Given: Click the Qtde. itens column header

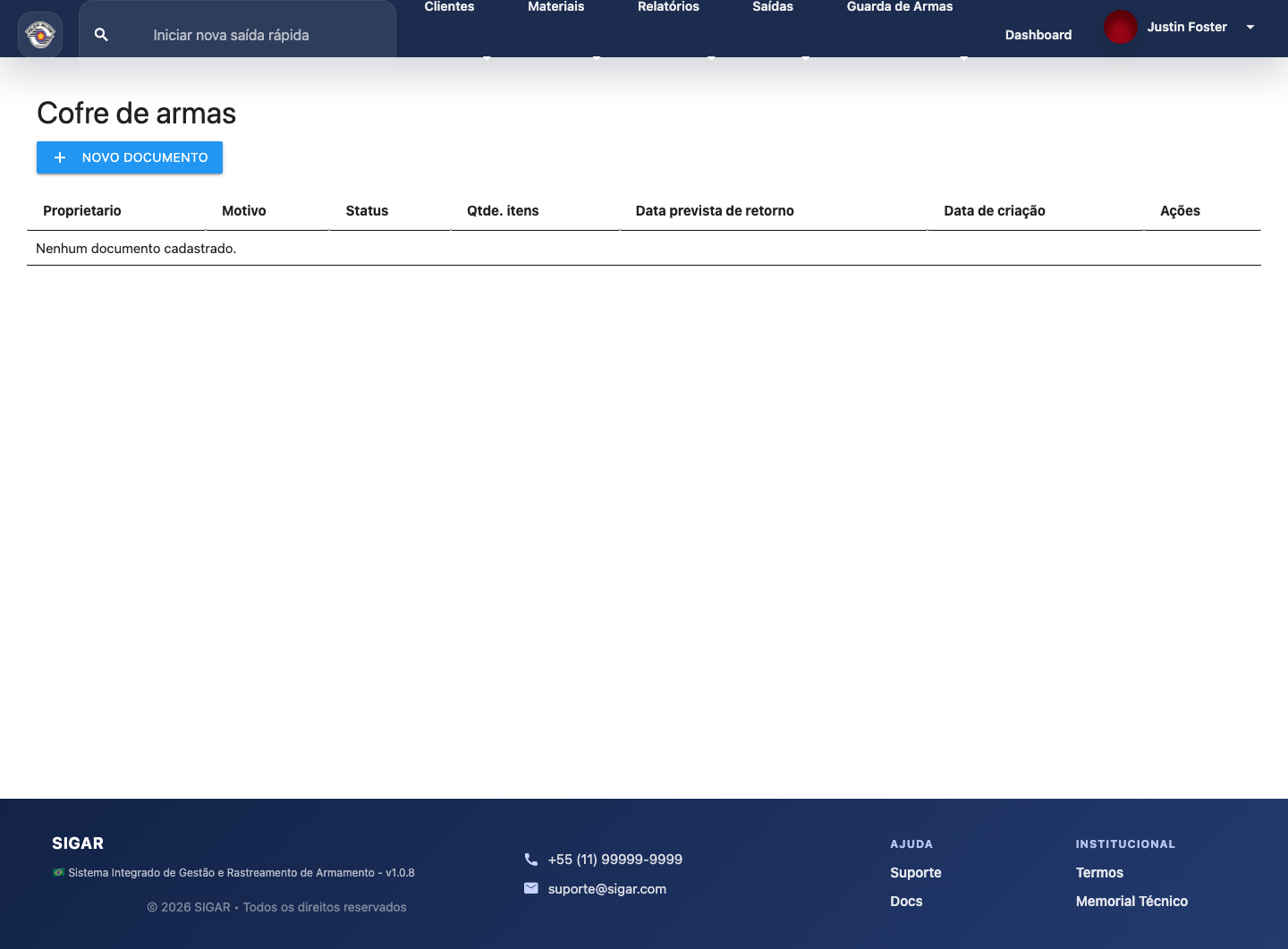Looking at the screenshot, I should point(503,211).
